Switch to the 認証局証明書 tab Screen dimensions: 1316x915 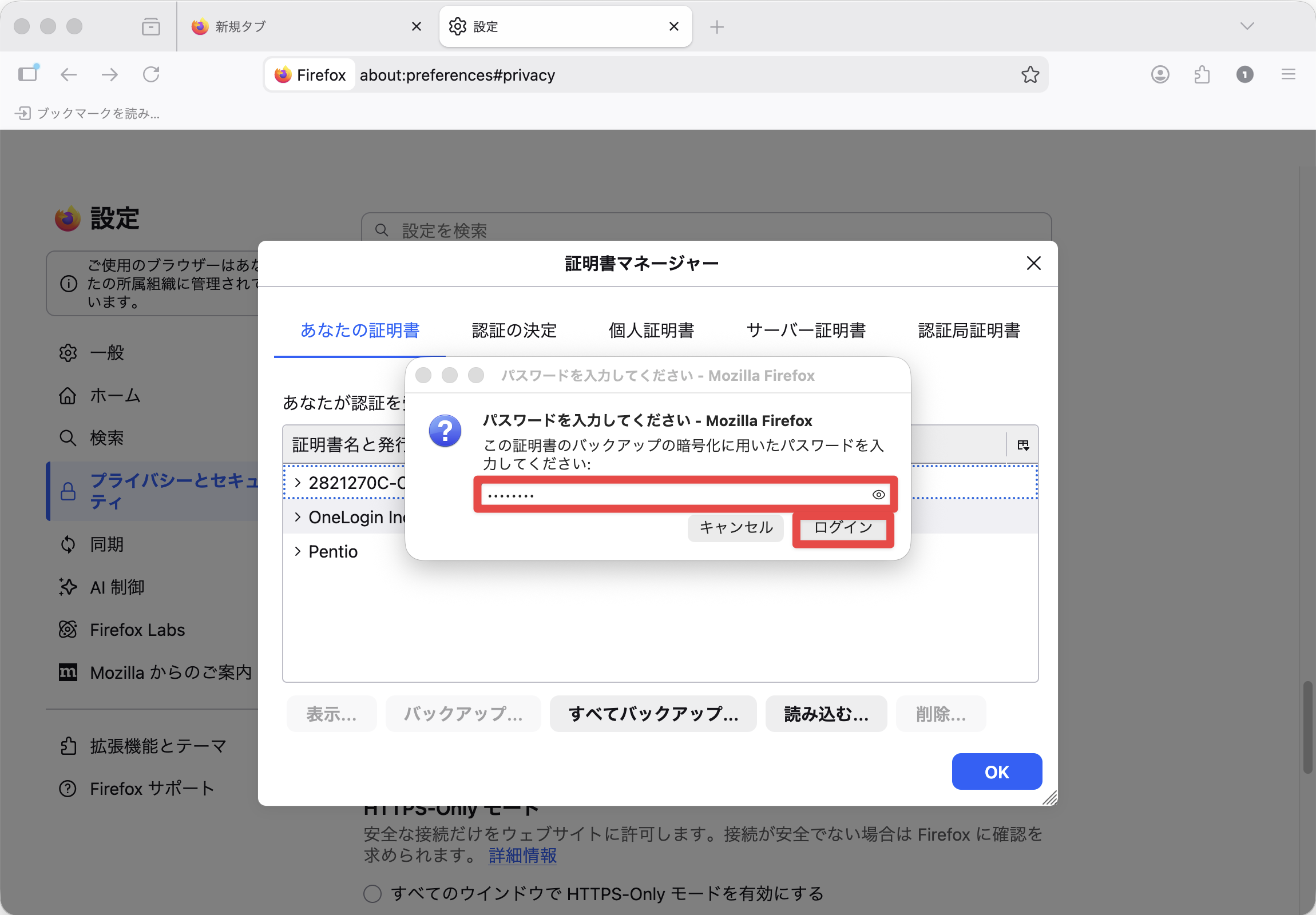point(969,331)
